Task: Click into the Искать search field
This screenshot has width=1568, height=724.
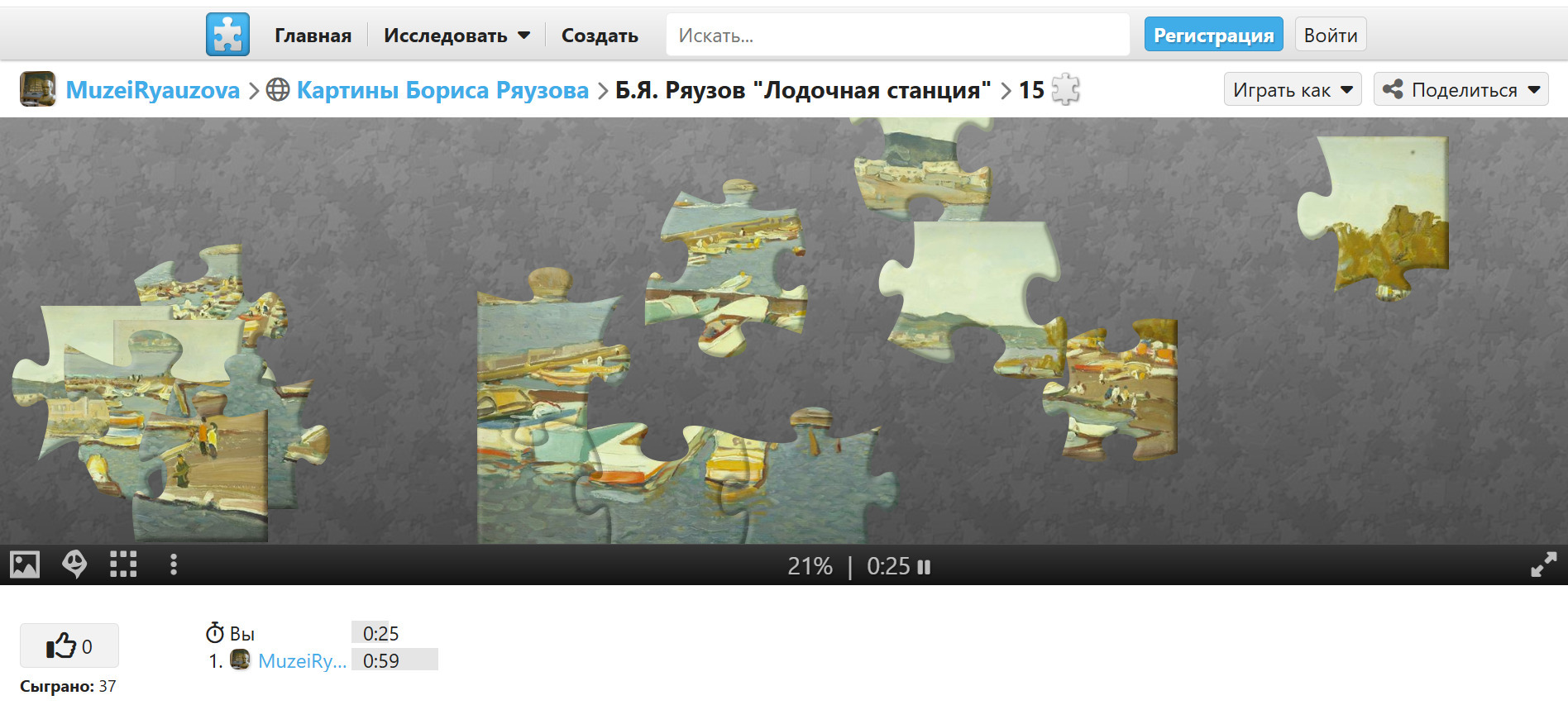Action: pos(897,36)
